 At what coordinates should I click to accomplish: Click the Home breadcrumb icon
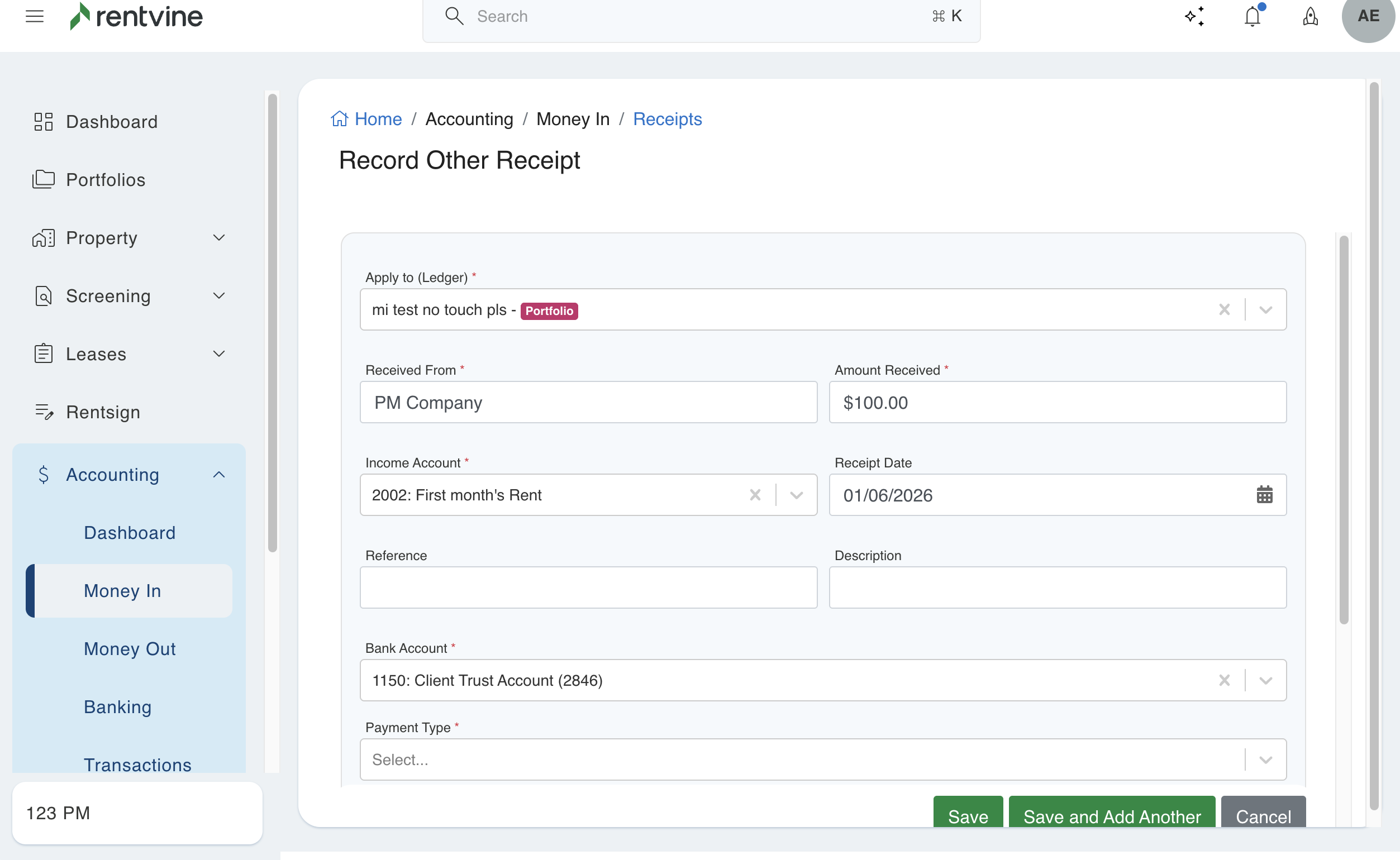coord(339,119)
